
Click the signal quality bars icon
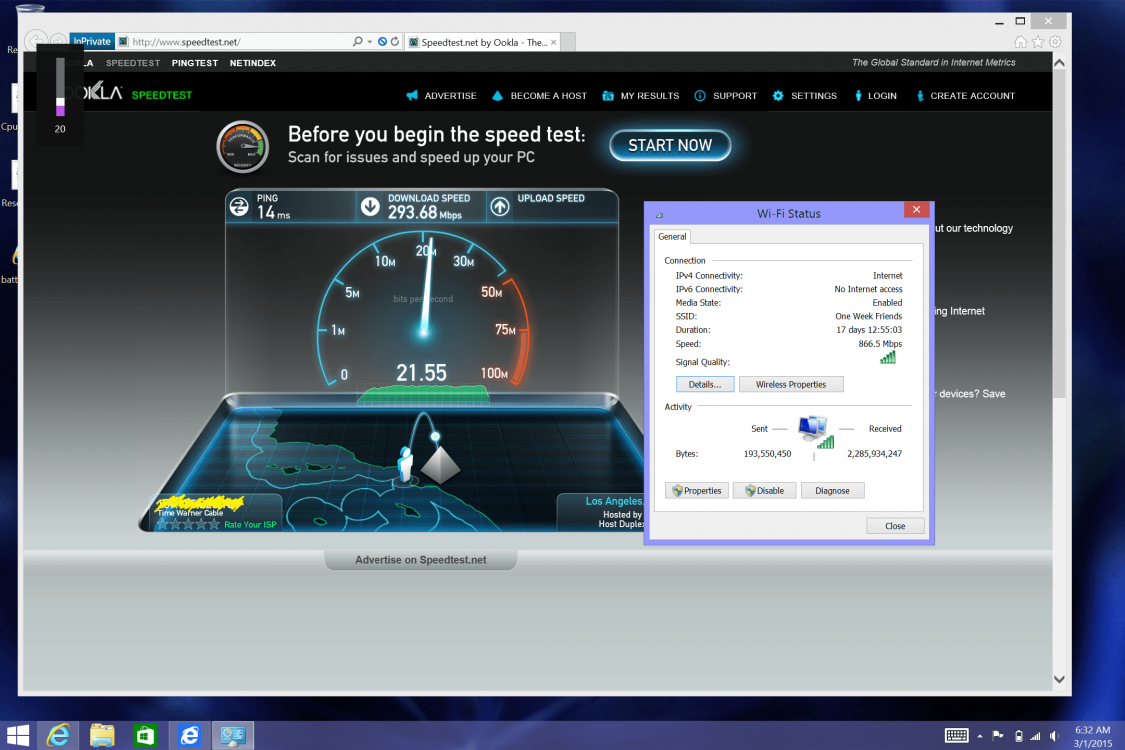[x=888, y=358]
